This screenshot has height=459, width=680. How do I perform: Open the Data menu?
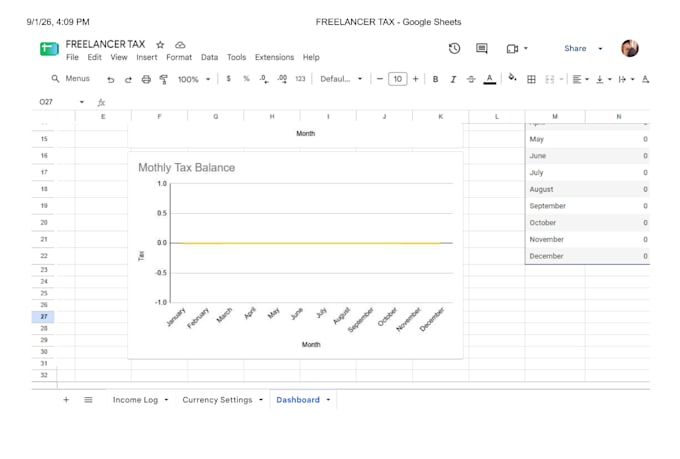(x=209, y=57)
